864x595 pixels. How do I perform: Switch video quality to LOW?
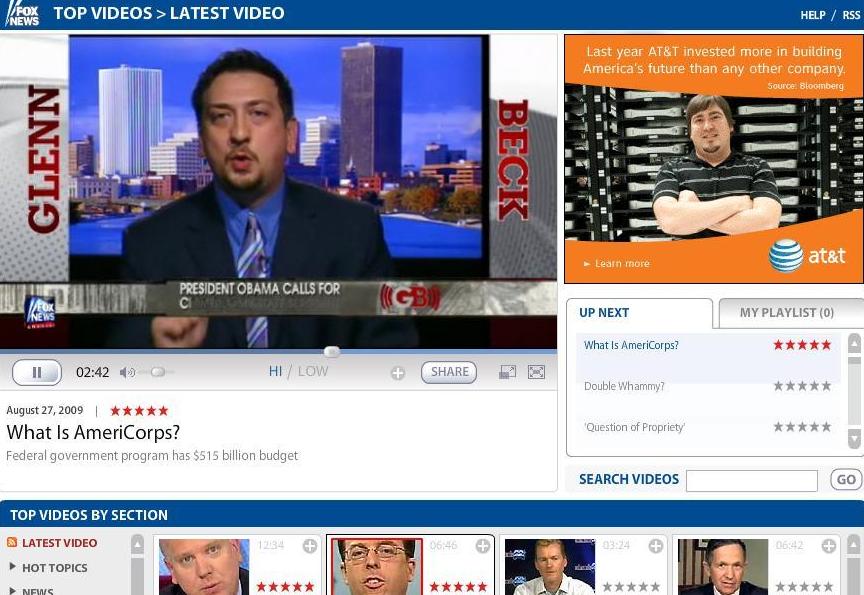tap(313, 371)
